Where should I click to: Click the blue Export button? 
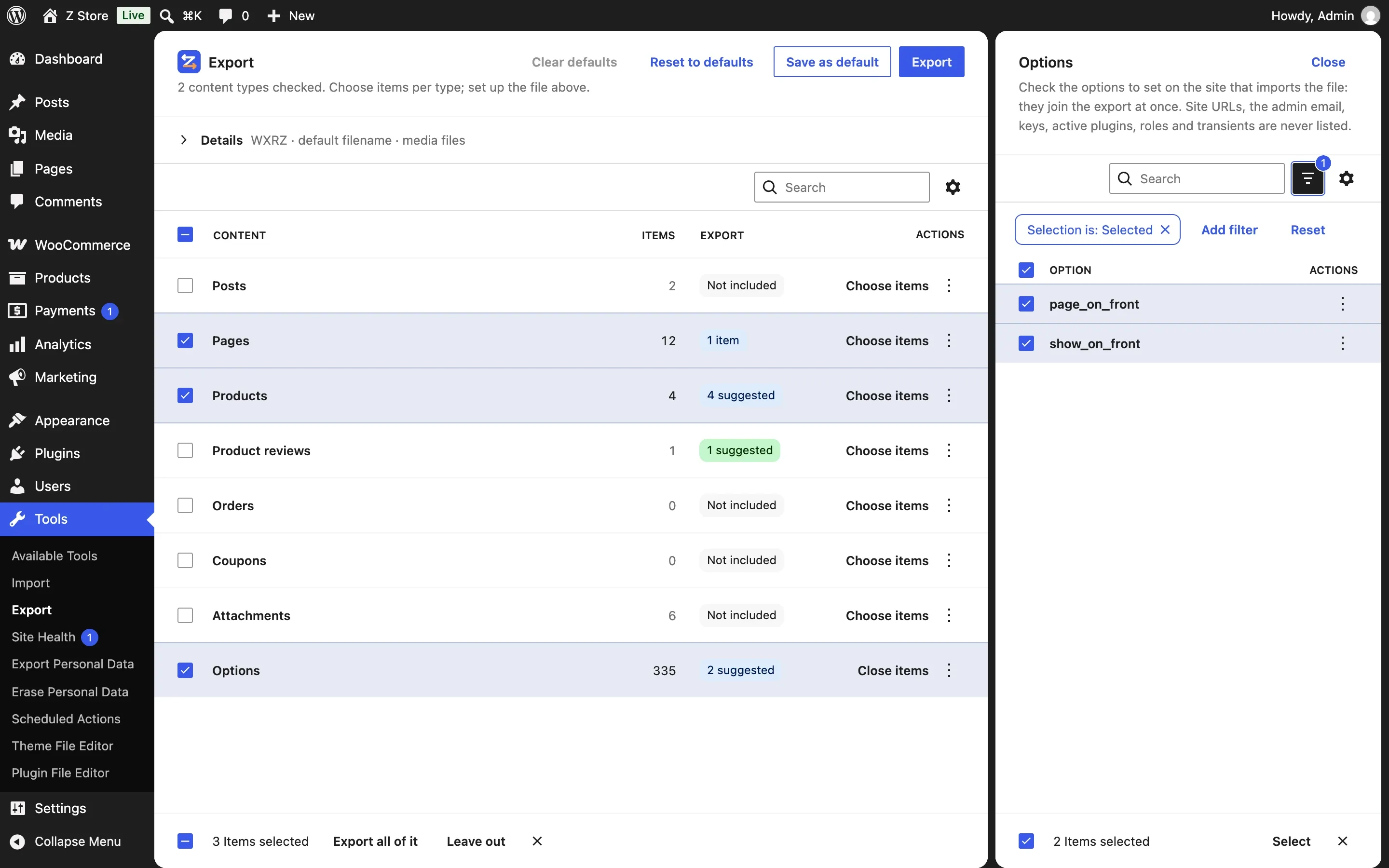point(932,61)
